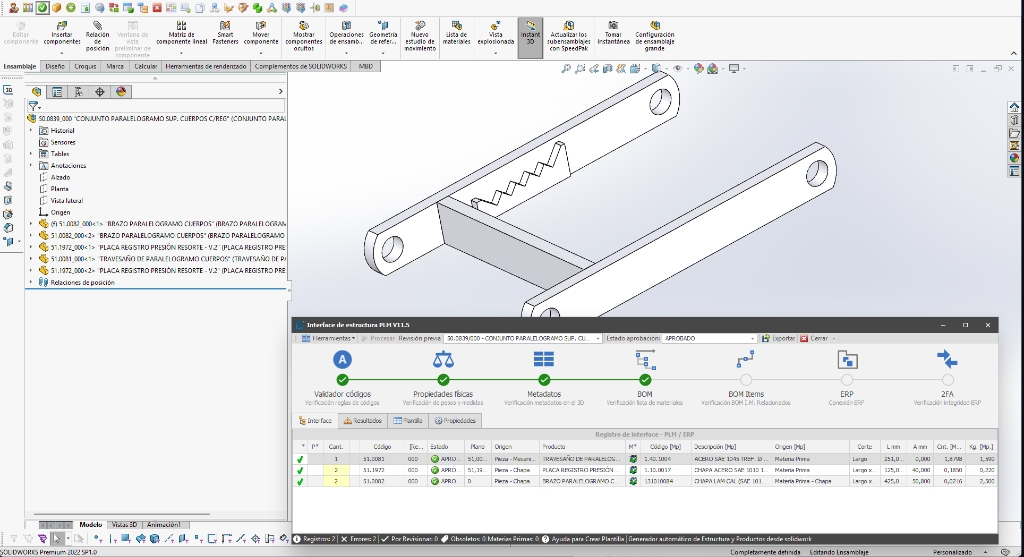Open Revisión previa combo box
1024x557 pixels.
522,338
